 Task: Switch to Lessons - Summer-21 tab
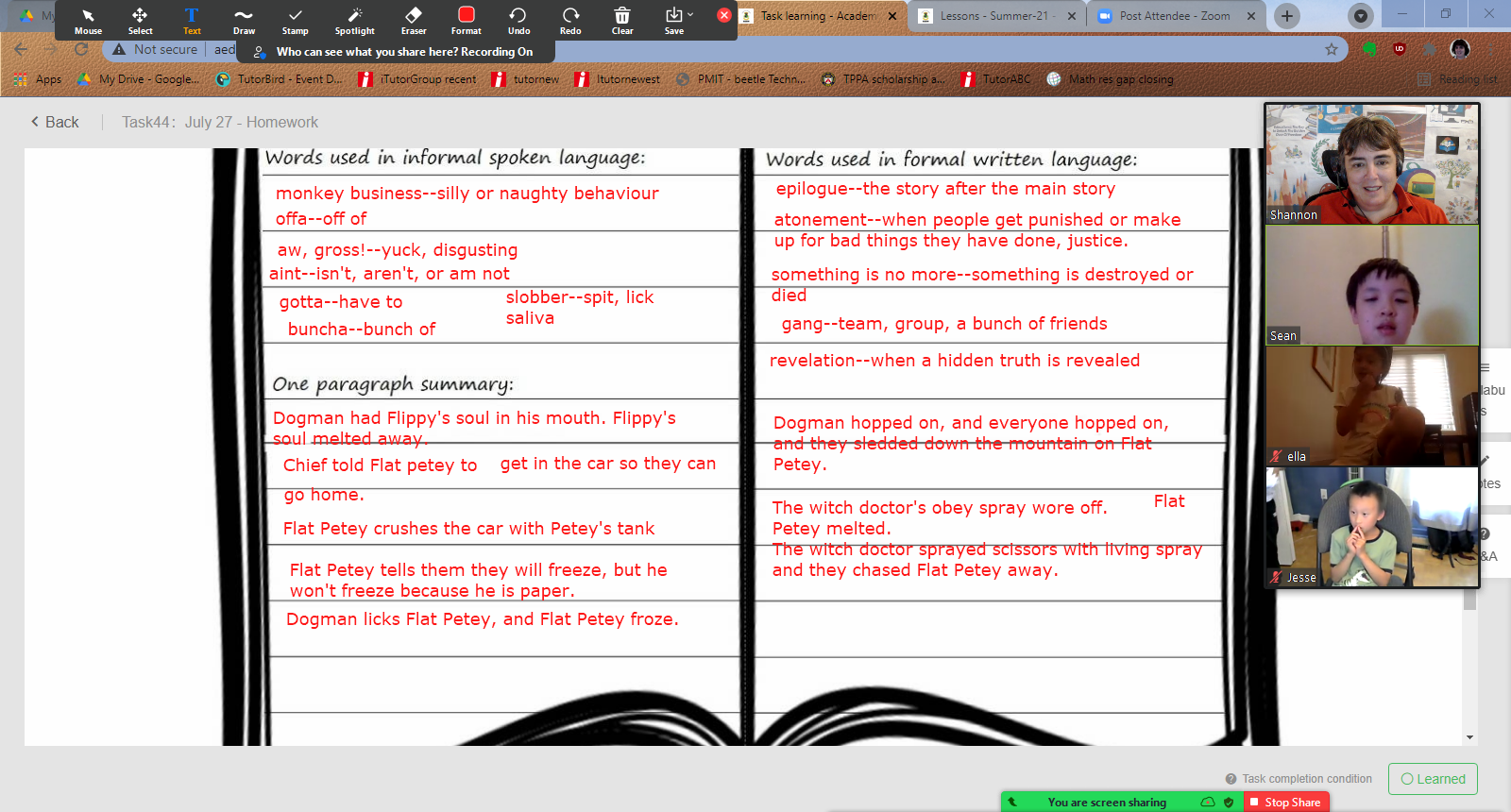(993, 16)
